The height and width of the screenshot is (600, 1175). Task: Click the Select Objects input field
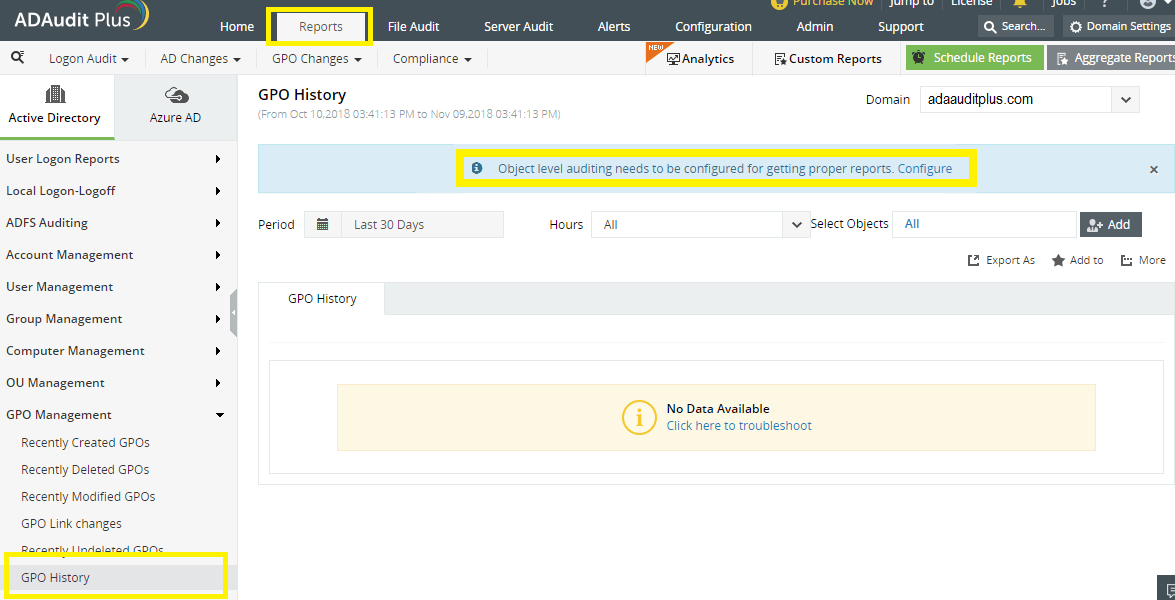tap(984, 225)
